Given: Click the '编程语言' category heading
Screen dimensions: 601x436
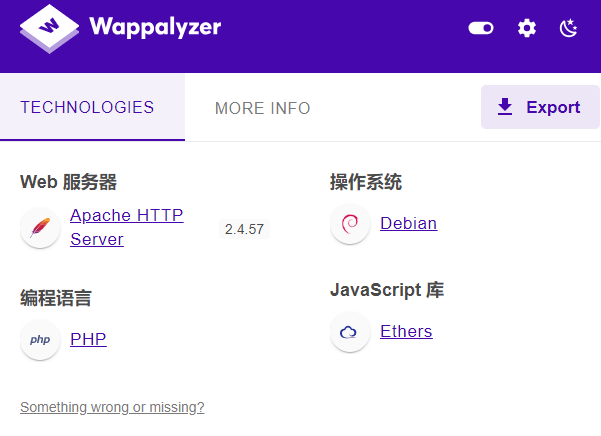Looking at the screenshot, I should (56, 298).
